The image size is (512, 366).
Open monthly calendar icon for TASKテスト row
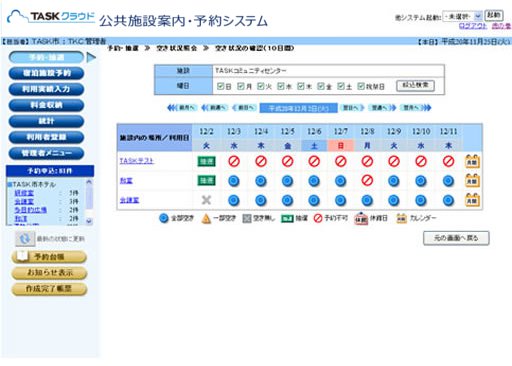tap(472, 161)
